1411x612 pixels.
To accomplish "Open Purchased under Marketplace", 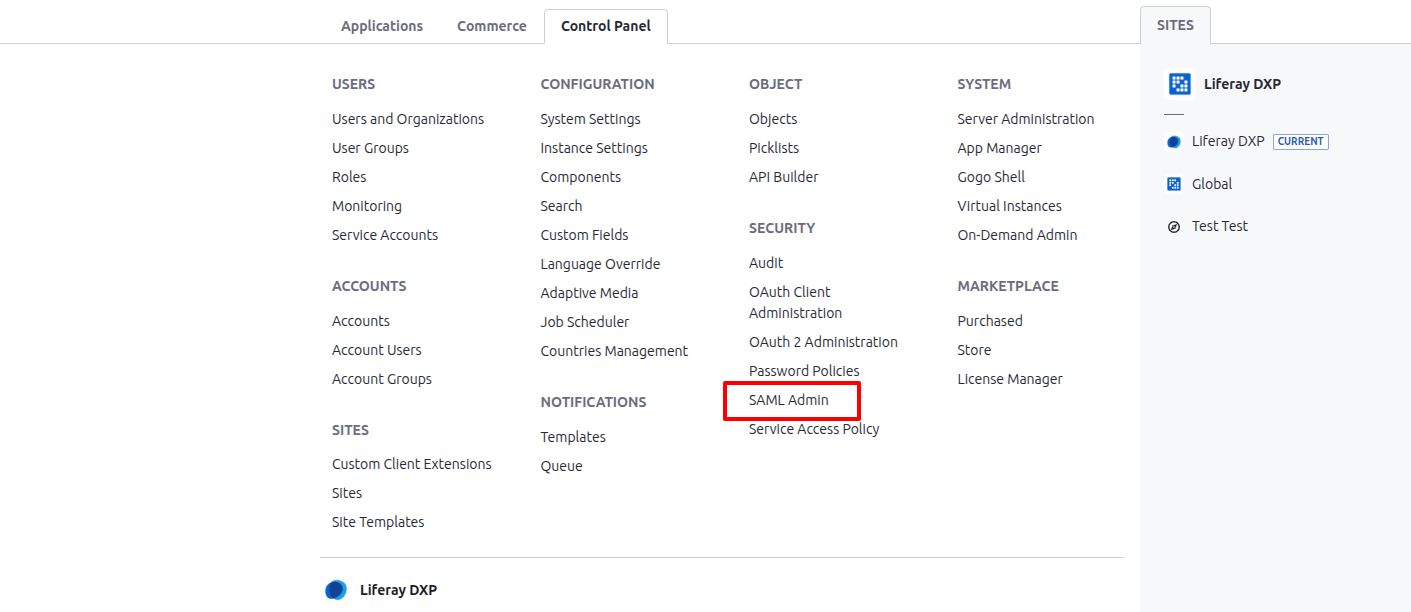I will pyautogui.click(x=990, y=321).
